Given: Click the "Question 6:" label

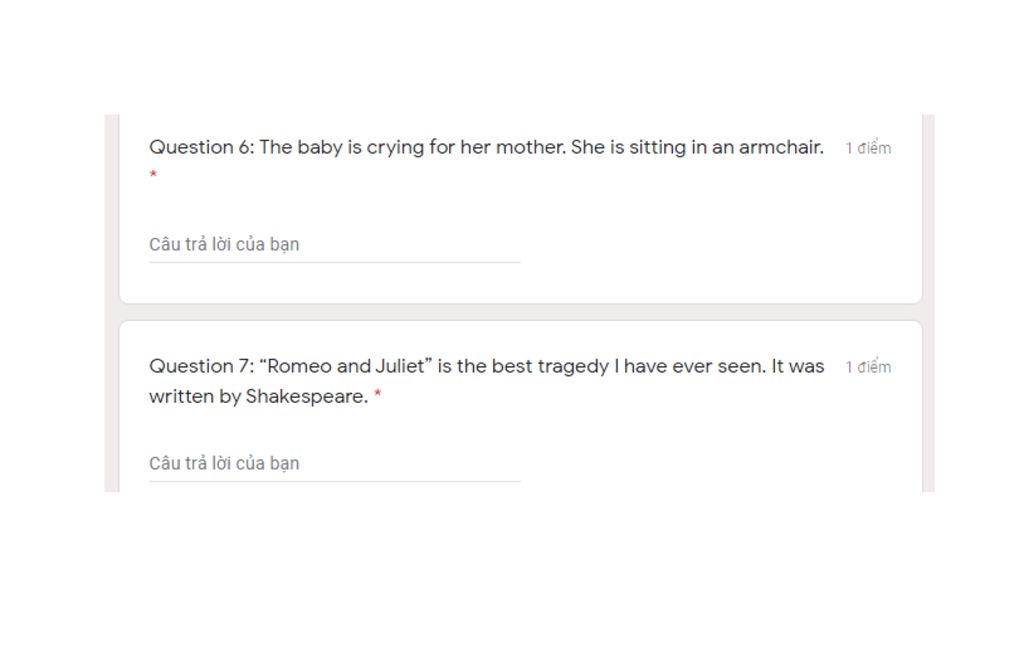Looking at the screenshot, I should click(201, 148).
